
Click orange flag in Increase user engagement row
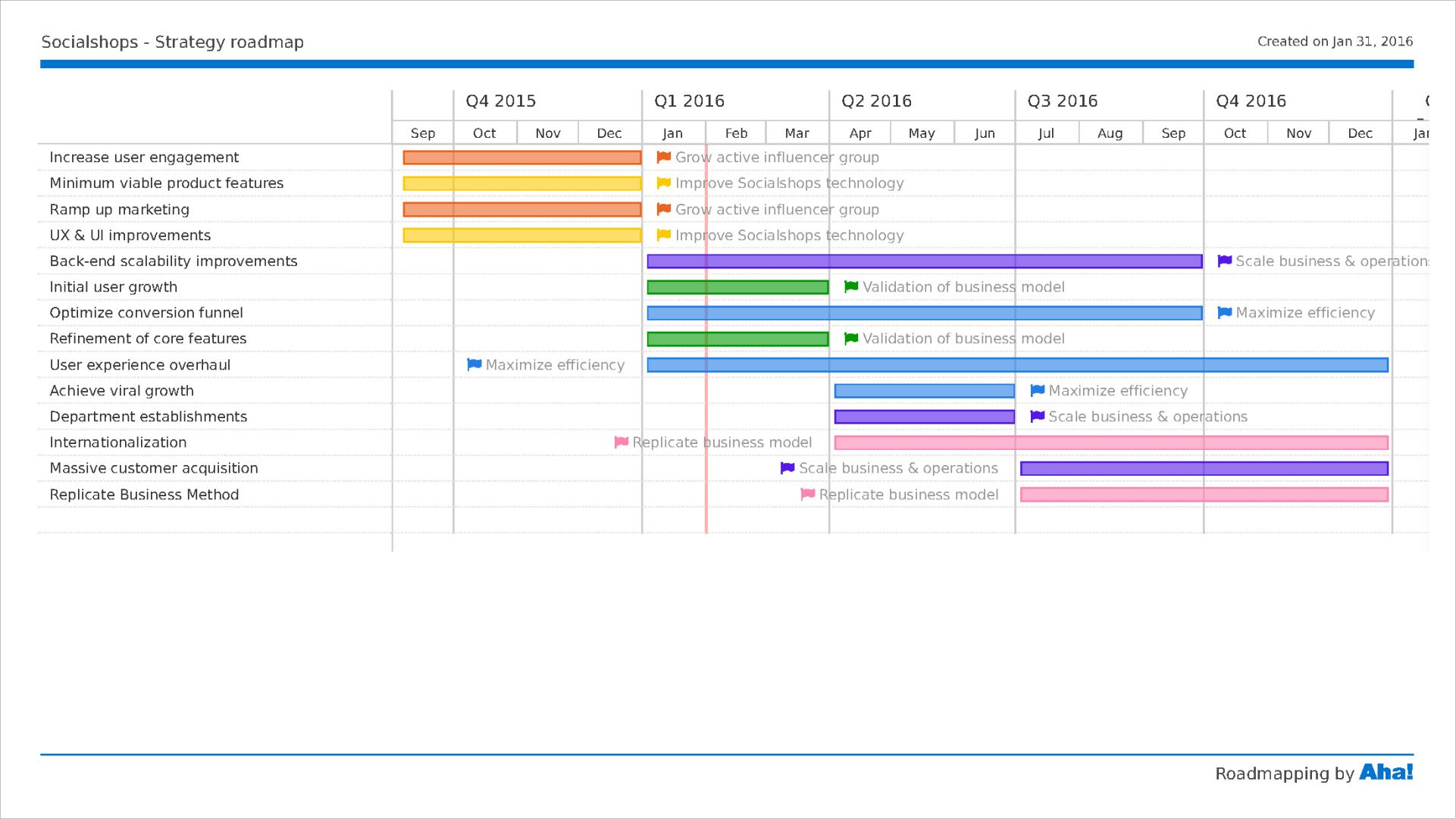[x=664, y=158]
